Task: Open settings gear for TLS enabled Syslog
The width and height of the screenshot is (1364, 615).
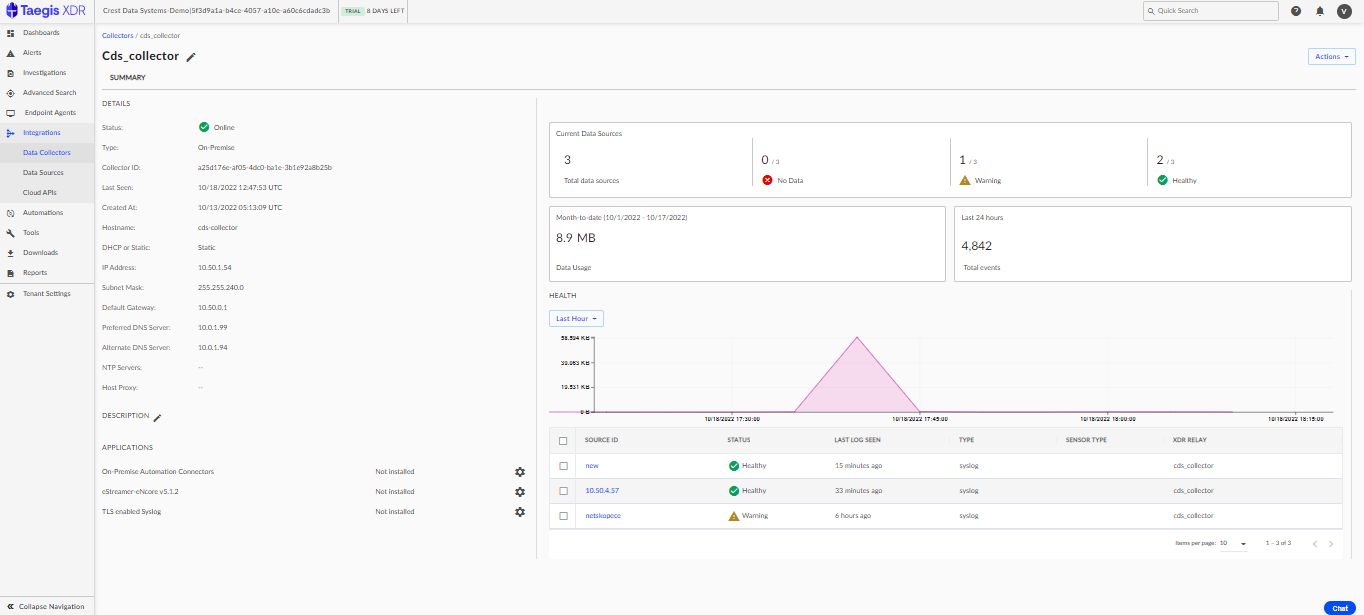Action: tap(520, 511)
